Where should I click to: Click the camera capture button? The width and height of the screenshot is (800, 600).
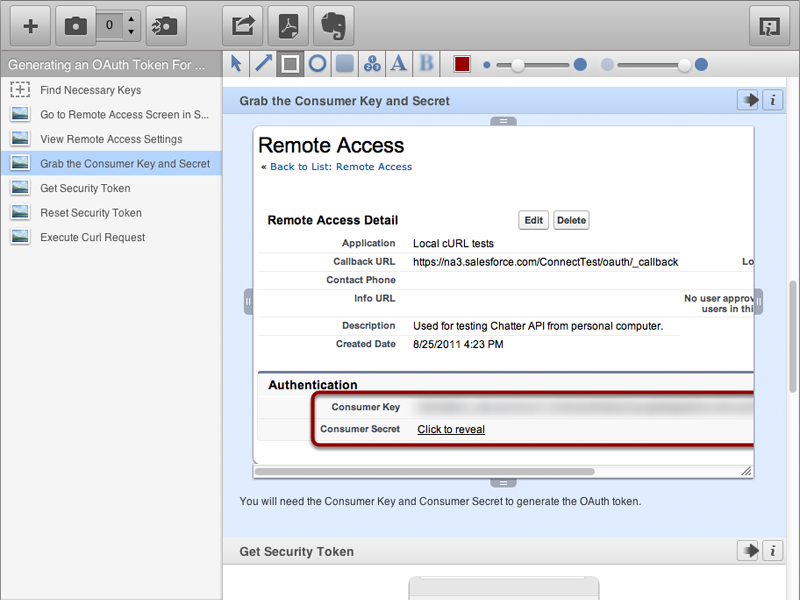click(76, 26)
